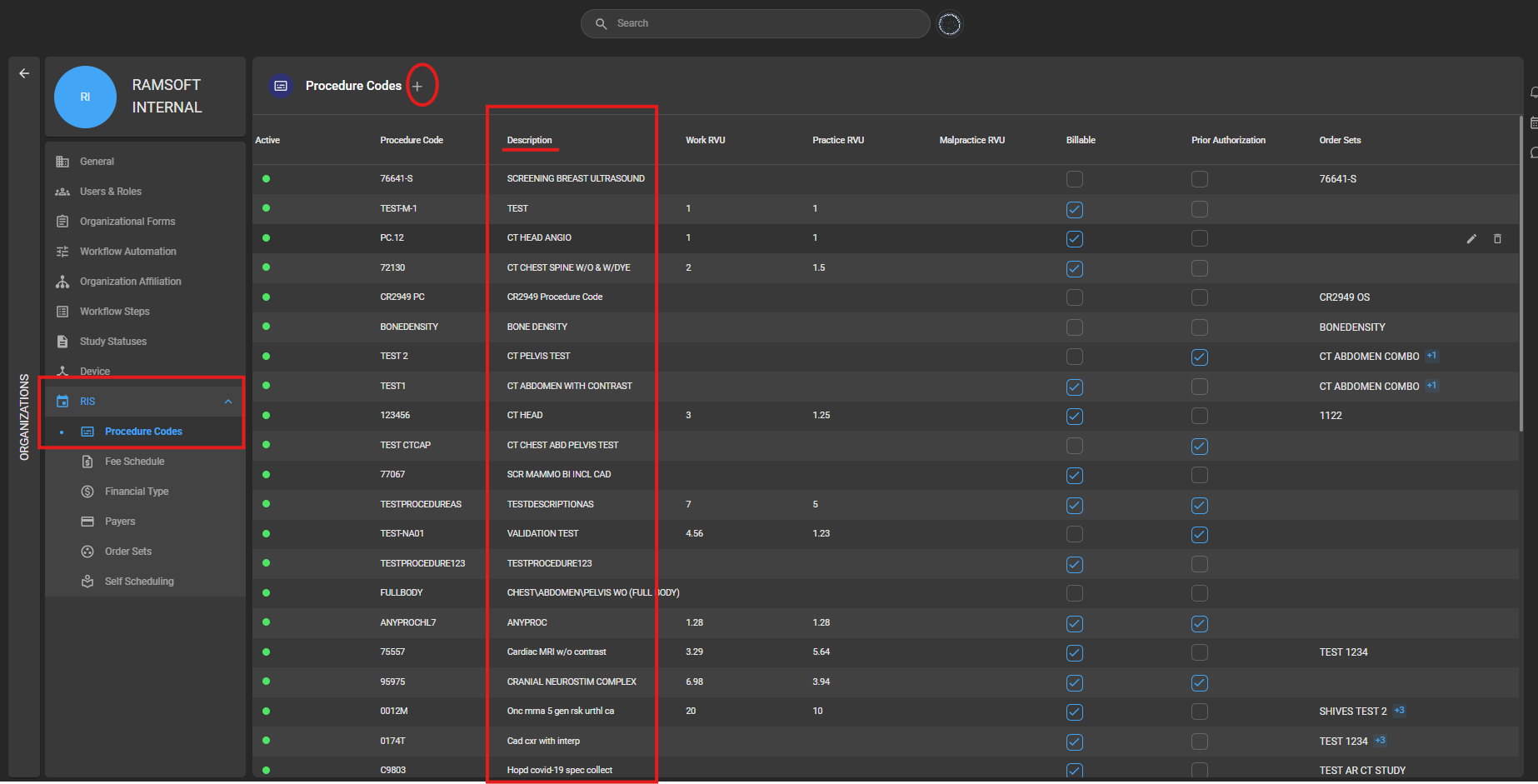
Task: Enable Prior Authorization for SCREENING BREAST ULTRASOUND
Action: [1200, 178]
